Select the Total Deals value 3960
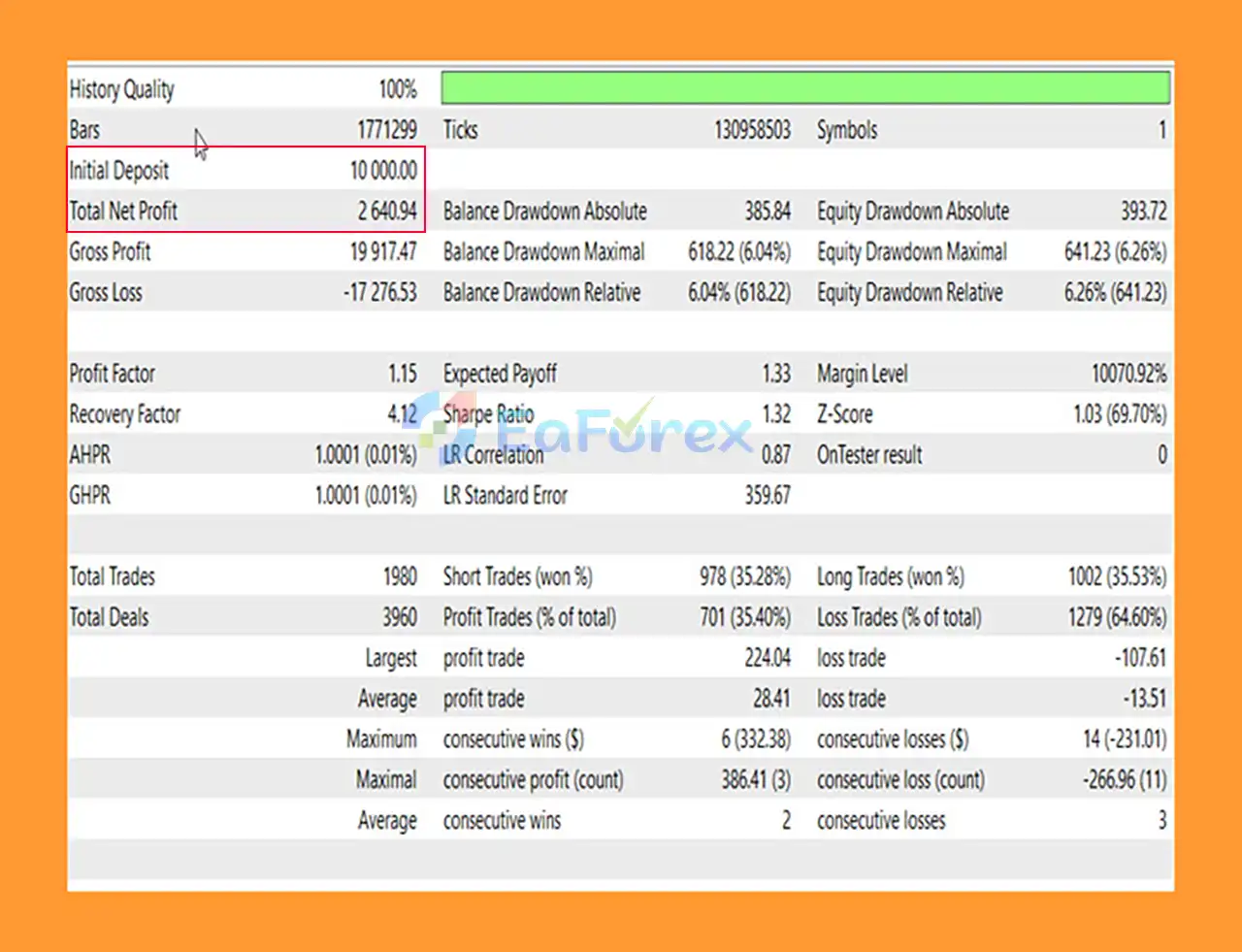Image resolution: width=1242 pixels, height=952 pixels. [x=399, y=617]
